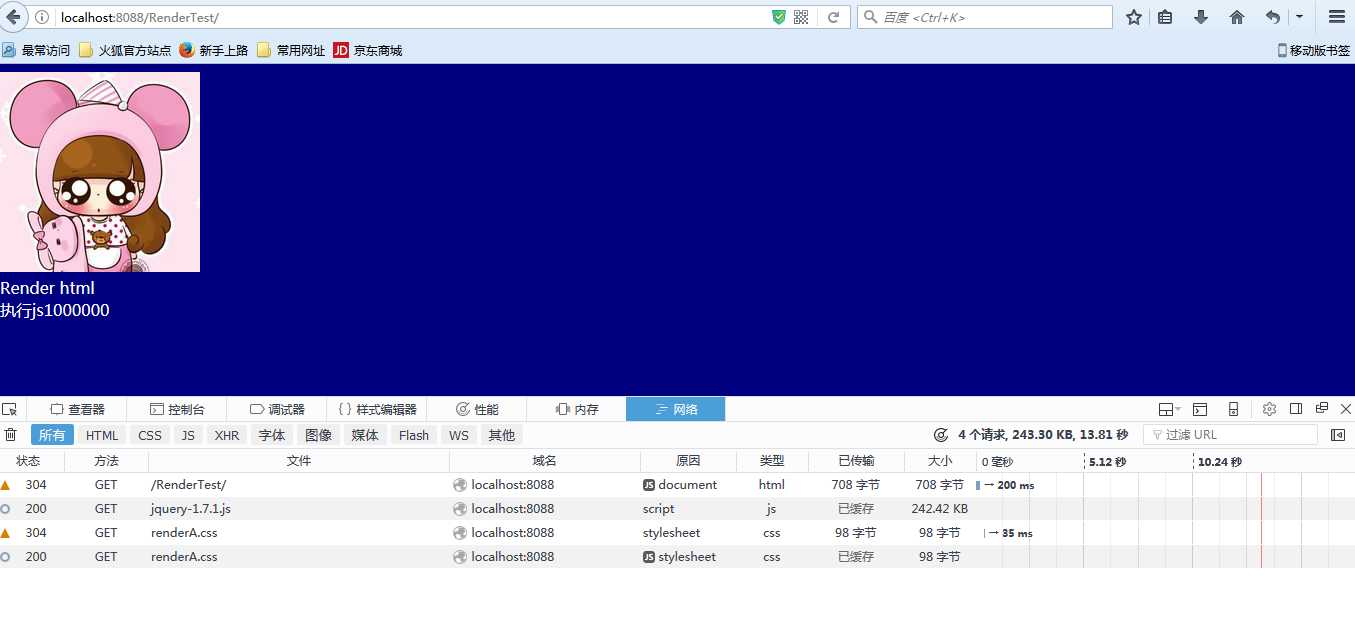Click the undo back-arrow toolbar icon
This screenshot has height=630, width=1355.
coord(1272,17)
